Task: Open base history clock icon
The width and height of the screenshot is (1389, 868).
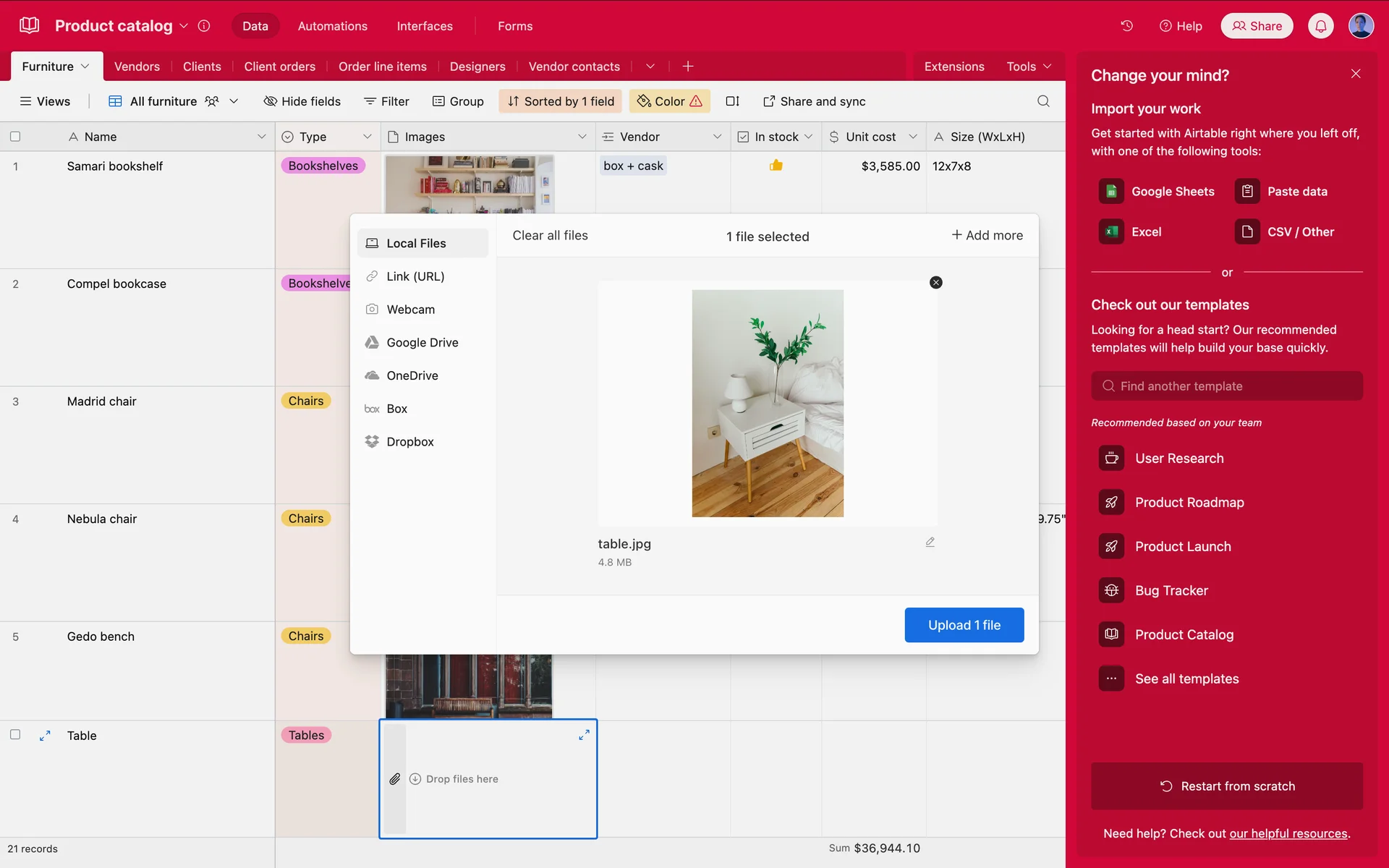Action: tap(1126, 26)
